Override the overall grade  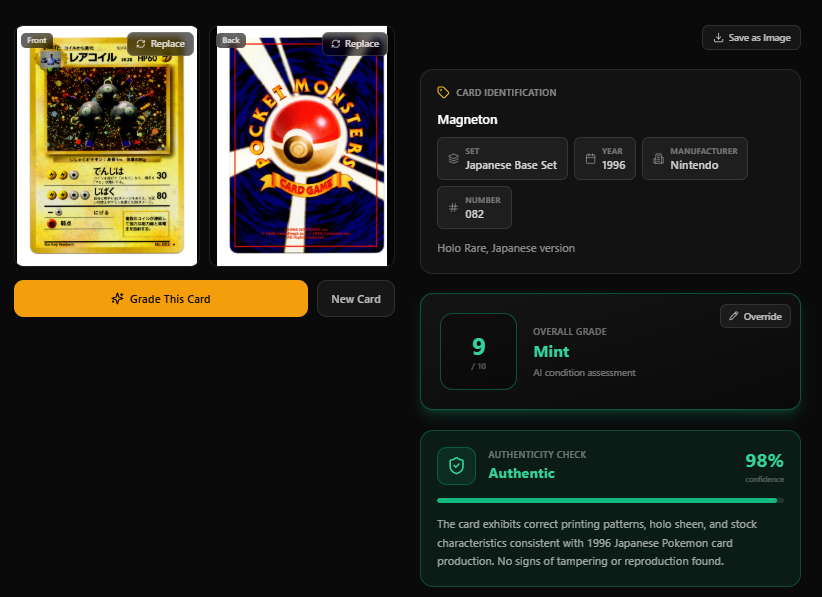[x=755, y=316]
